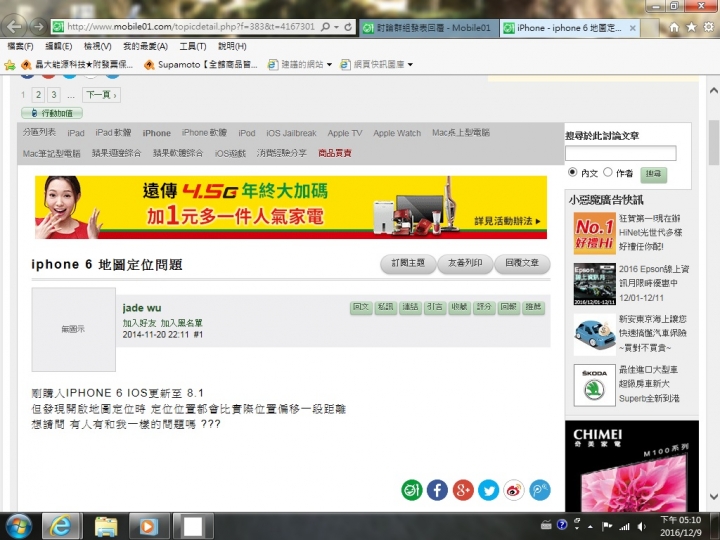Share post via Facebook icon
The image size is (720, 540).
[x=437, y=490]
